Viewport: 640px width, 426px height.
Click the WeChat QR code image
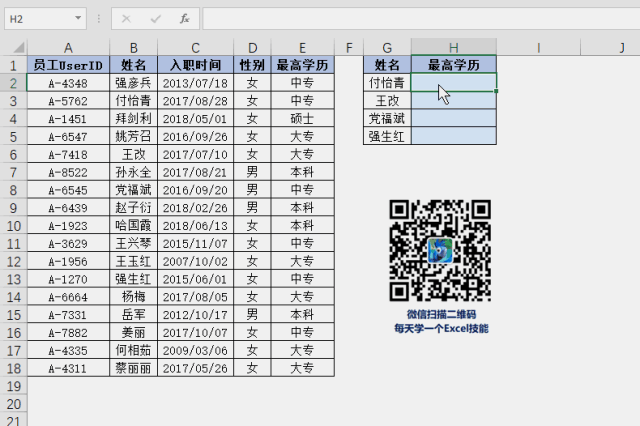click(x=440, y=251)
